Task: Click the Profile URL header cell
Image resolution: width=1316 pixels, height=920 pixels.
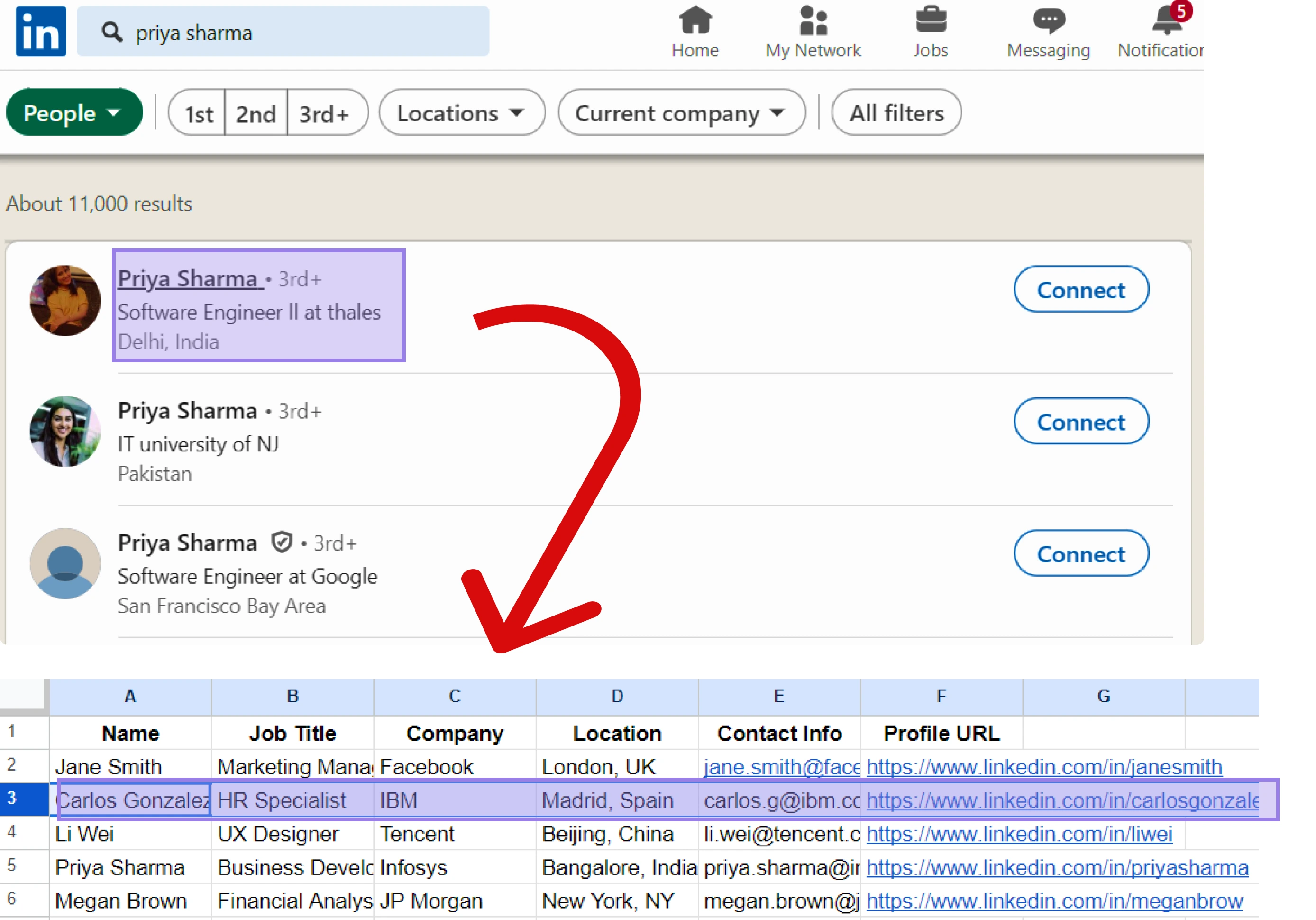Action: click(941, 733)
